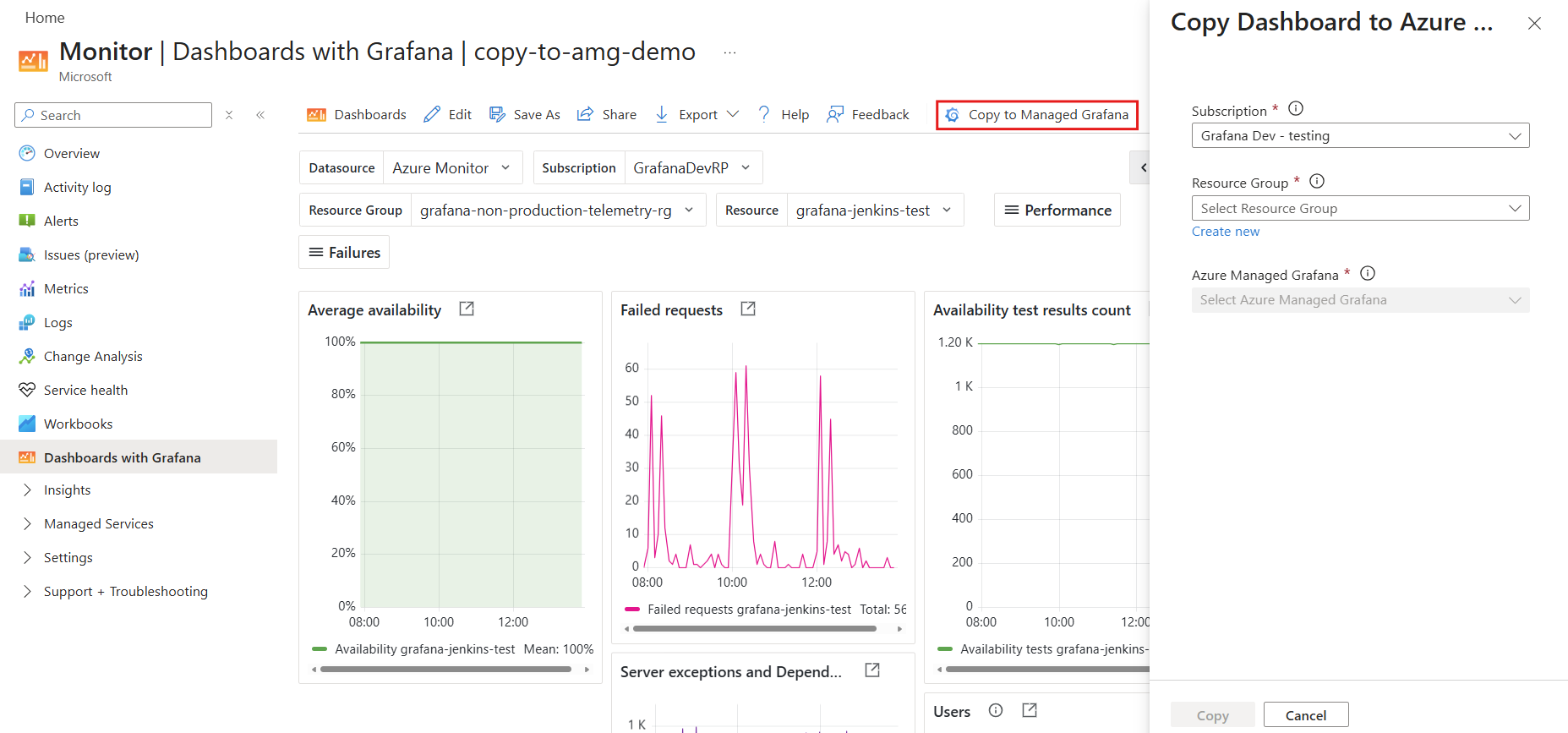Collapse the sidebar navigation pane
The image size is (1568, 733).
[260, 115]
